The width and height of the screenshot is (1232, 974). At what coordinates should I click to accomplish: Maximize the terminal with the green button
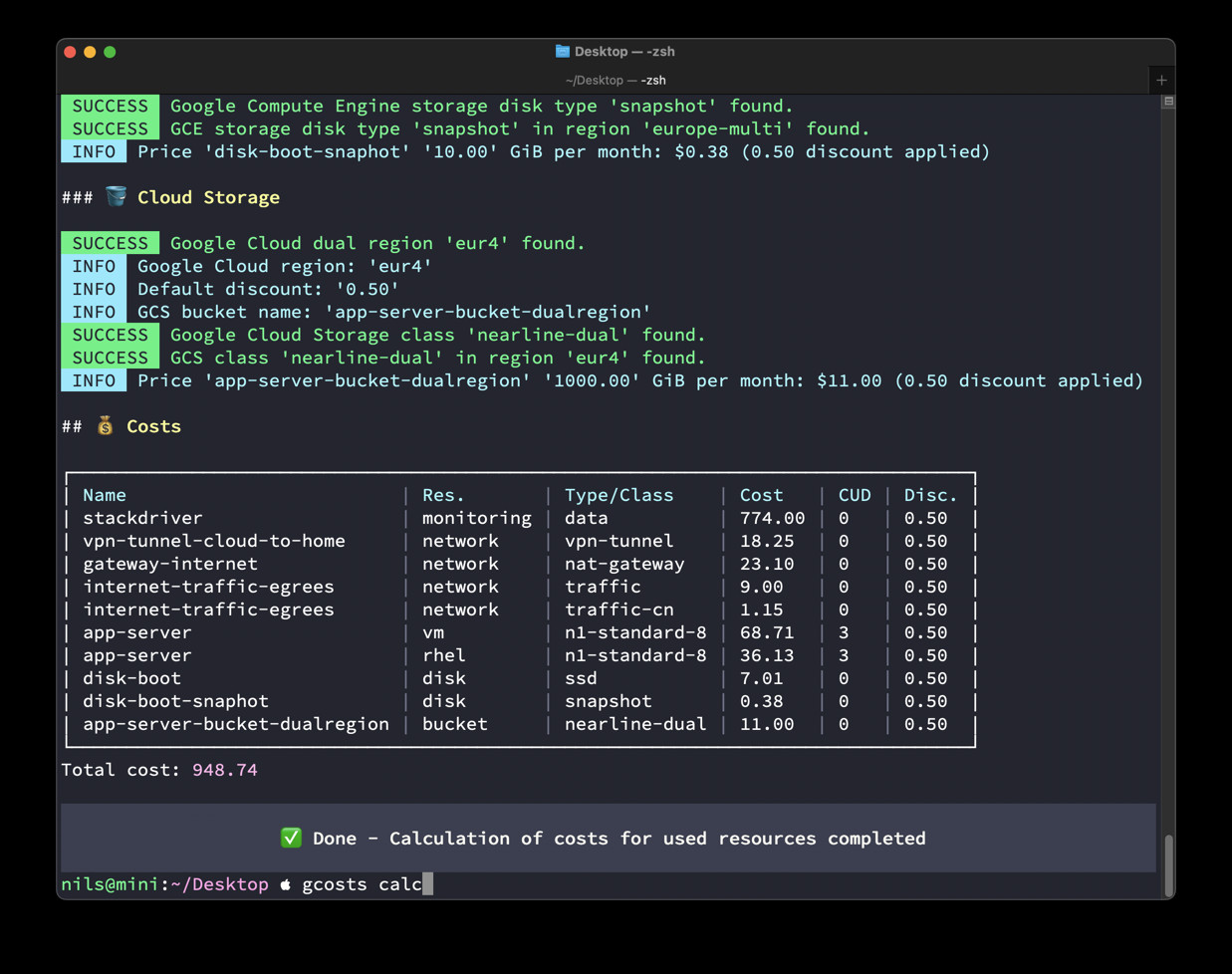click(x=110, y=52)
